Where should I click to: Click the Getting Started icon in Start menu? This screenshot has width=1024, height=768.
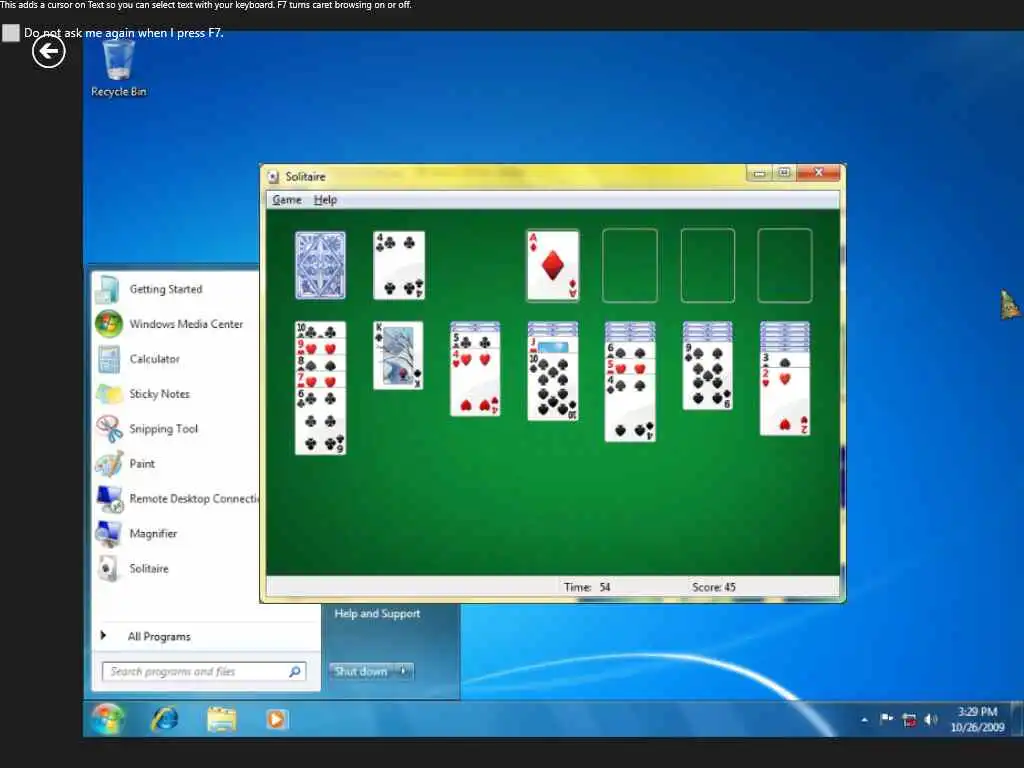tap(108, 289)
